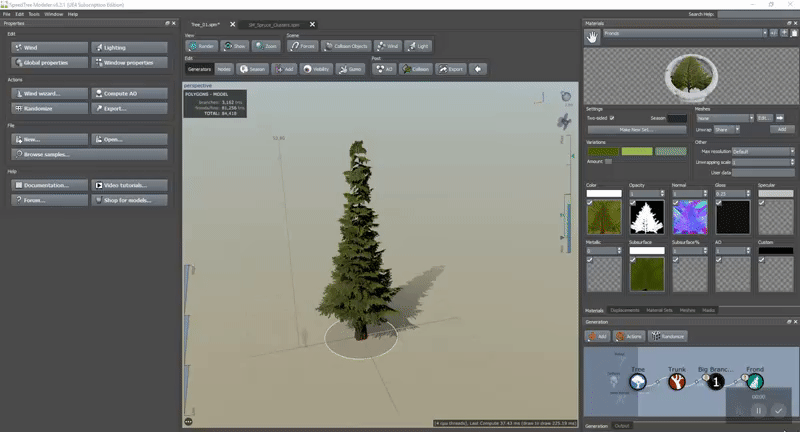Click the Export post button
Screen dimensions: 800x432
[451, 69]
